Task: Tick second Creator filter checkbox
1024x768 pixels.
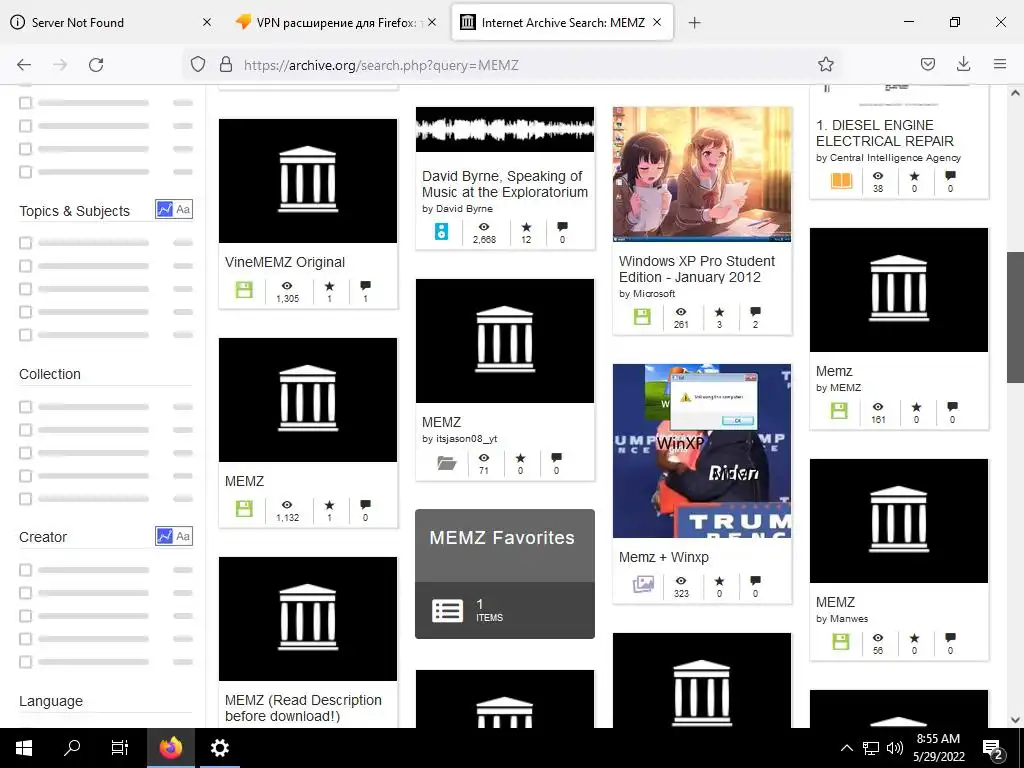Action: click(x=25, y=593)
